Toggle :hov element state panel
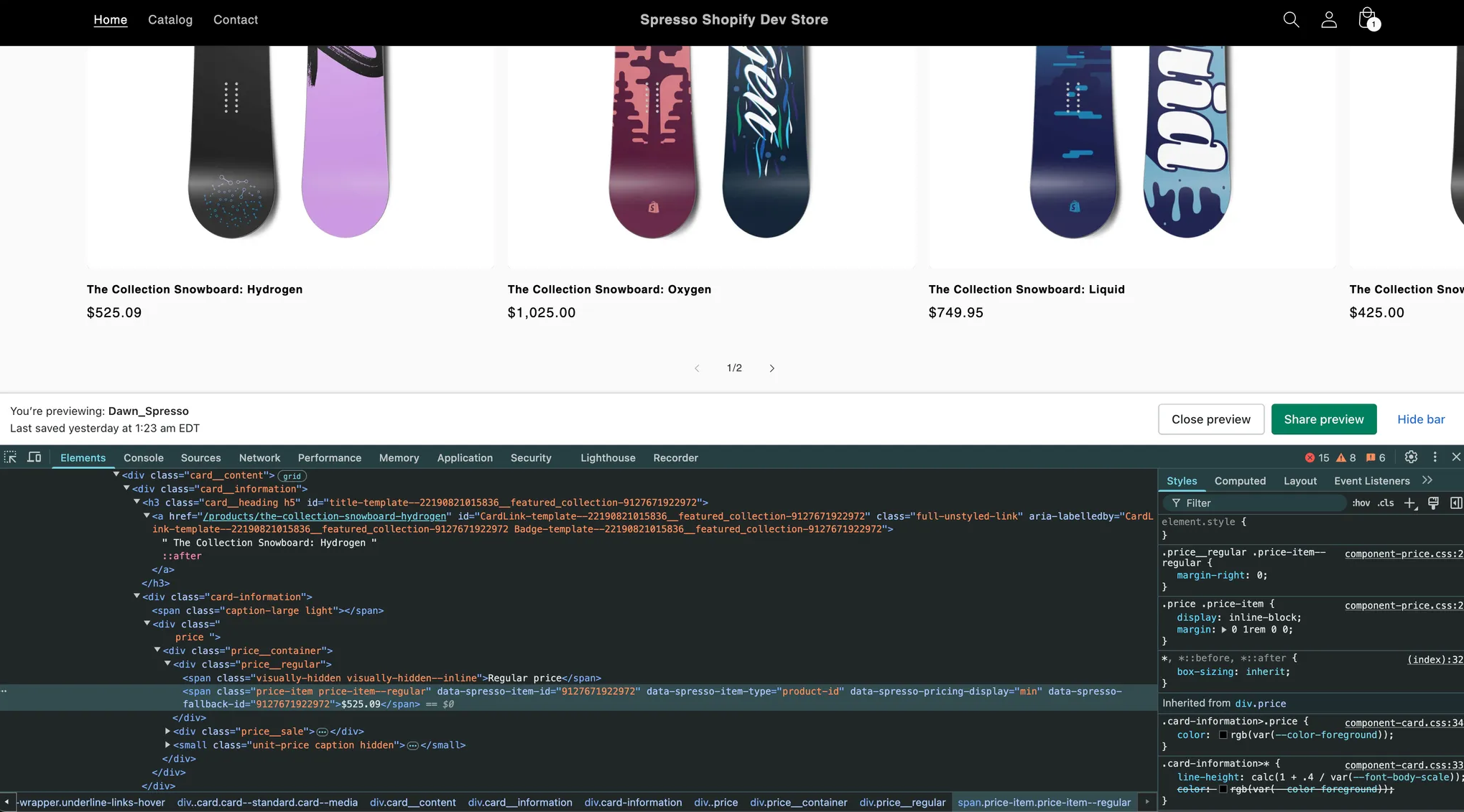 [1361, 503]
